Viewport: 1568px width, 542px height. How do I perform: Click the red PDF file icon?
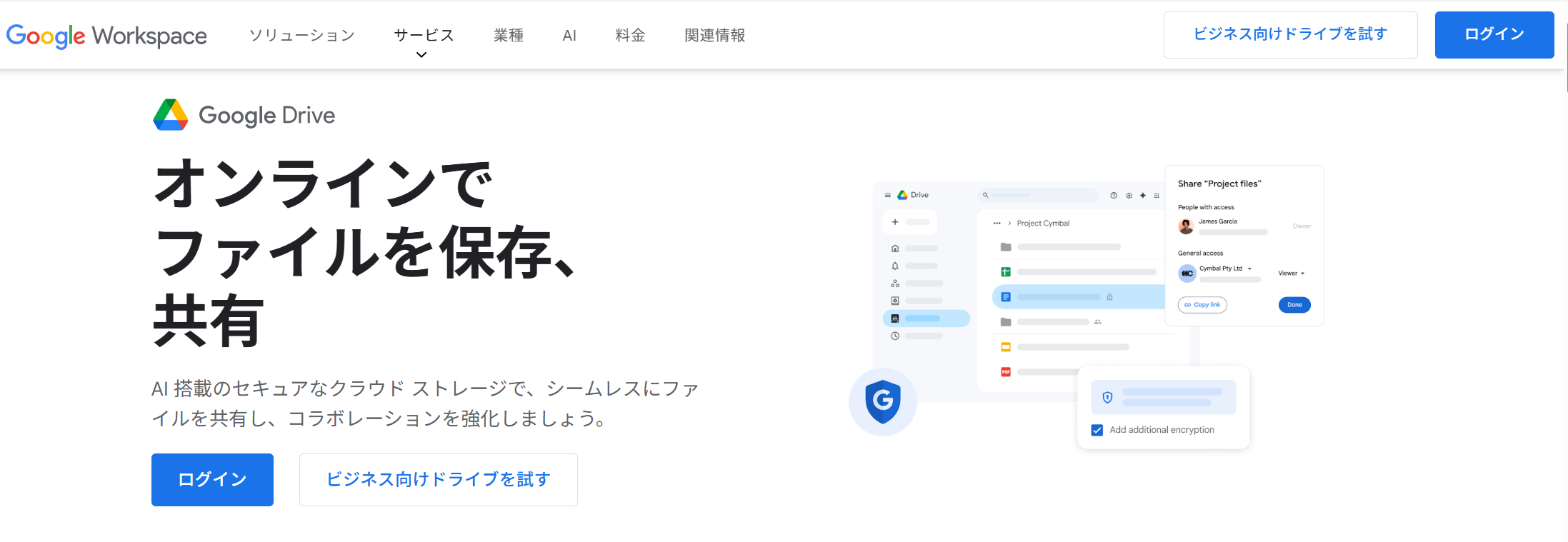(x=1006, y=371)
